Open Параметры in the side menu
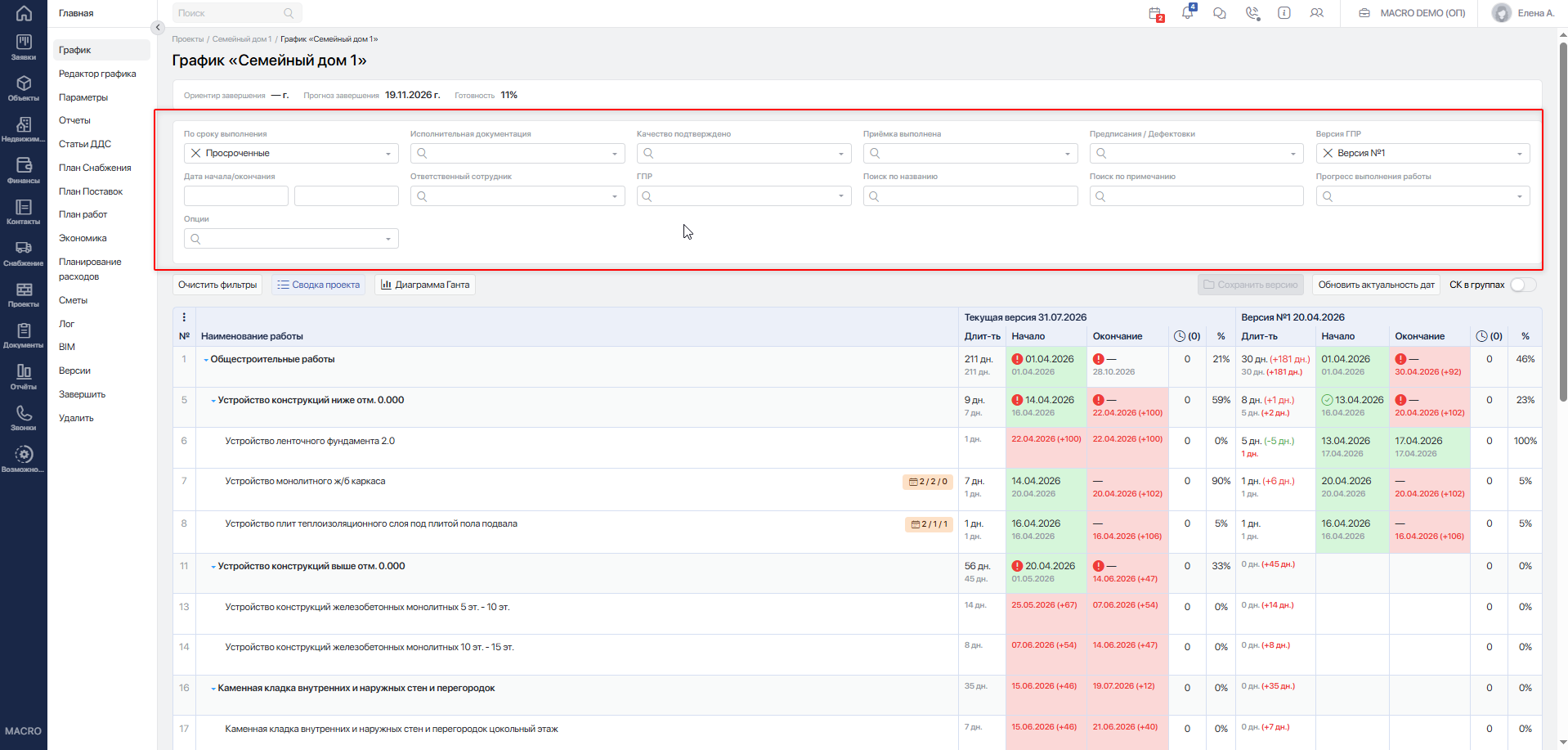Screen dimensions: 1568x750 (x=83, y=97)
